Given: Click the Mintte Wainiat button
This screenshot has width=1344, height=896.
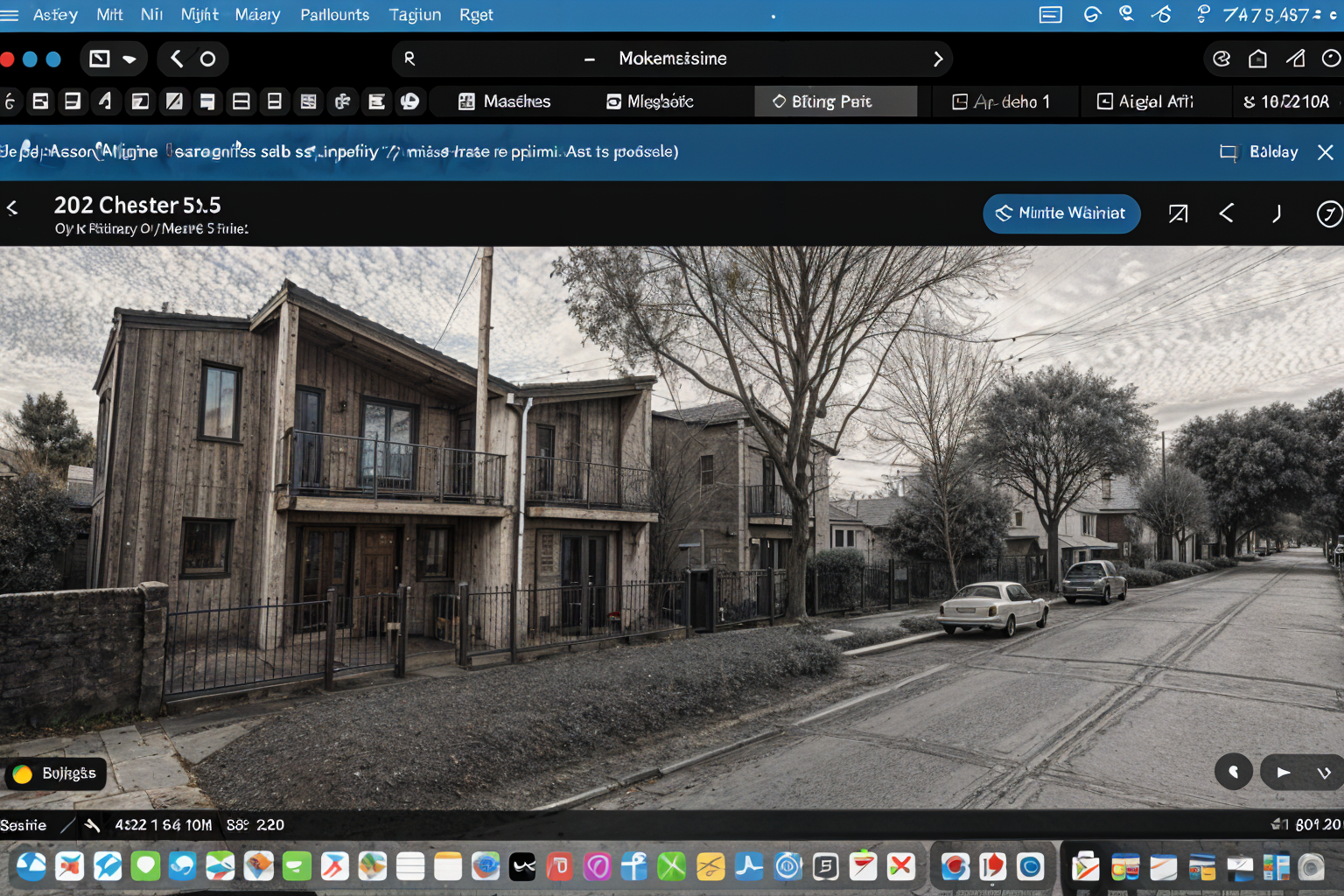Looking at the screenshot, I should tap(1060, 213).
